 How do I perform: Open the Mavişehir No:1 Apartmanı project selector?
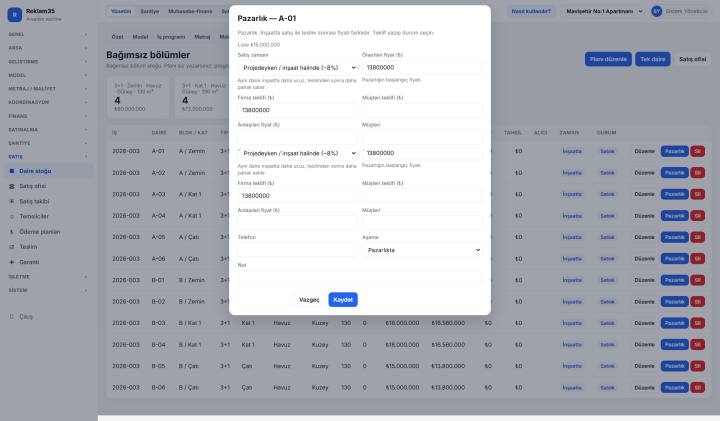tap(603, 11)
